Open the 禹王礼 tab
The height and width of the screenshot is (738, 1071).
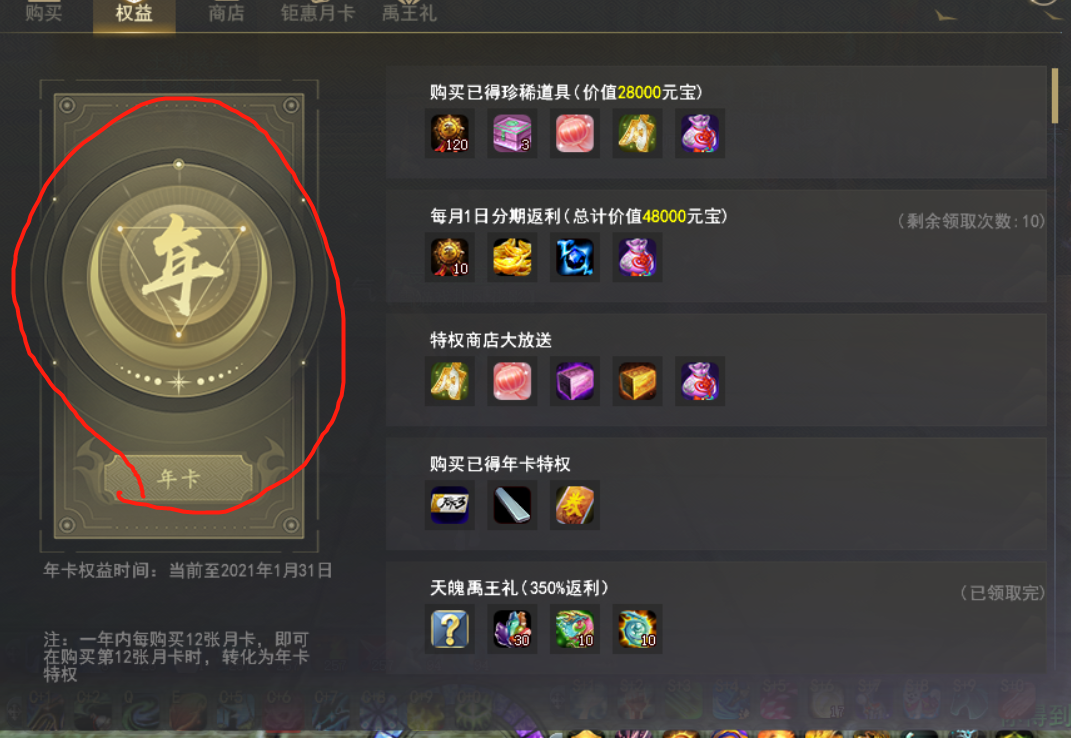pyautogui.click(x=408, y=13)
